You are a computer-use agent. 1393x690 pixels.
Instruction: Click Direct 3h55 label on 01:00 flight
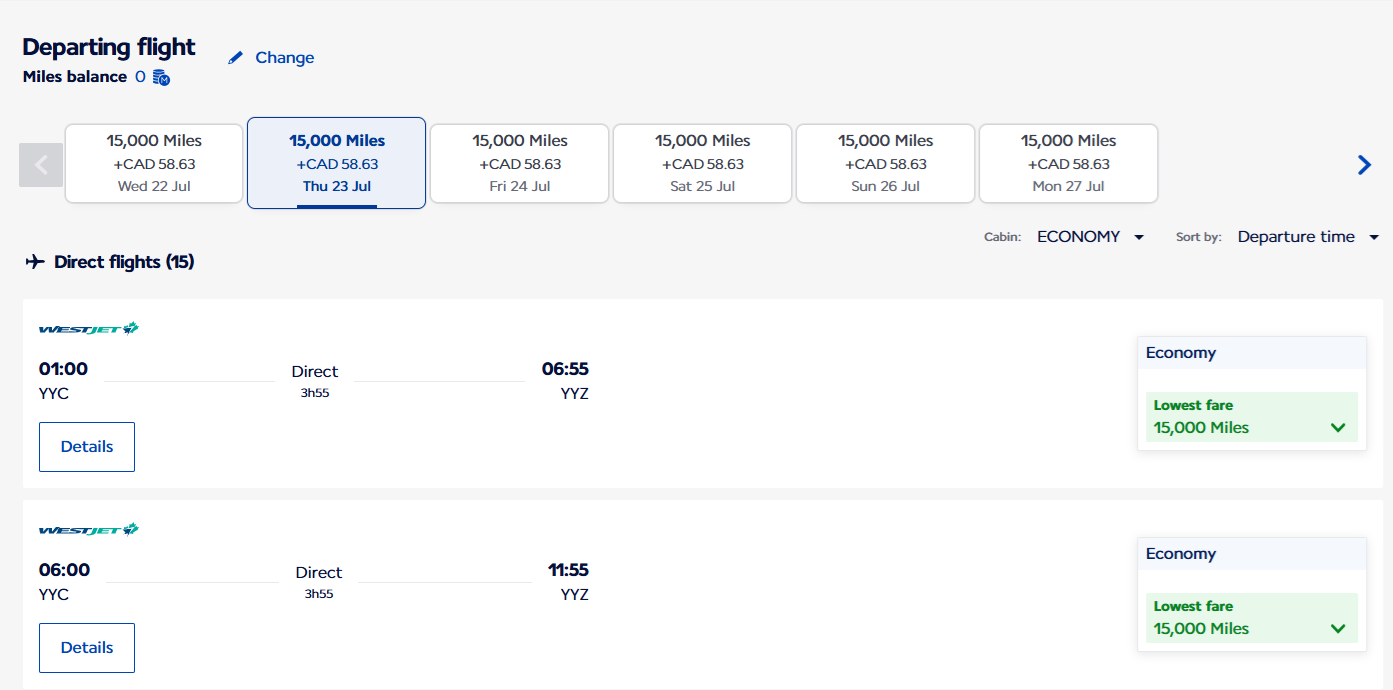(x=315, y=381)
